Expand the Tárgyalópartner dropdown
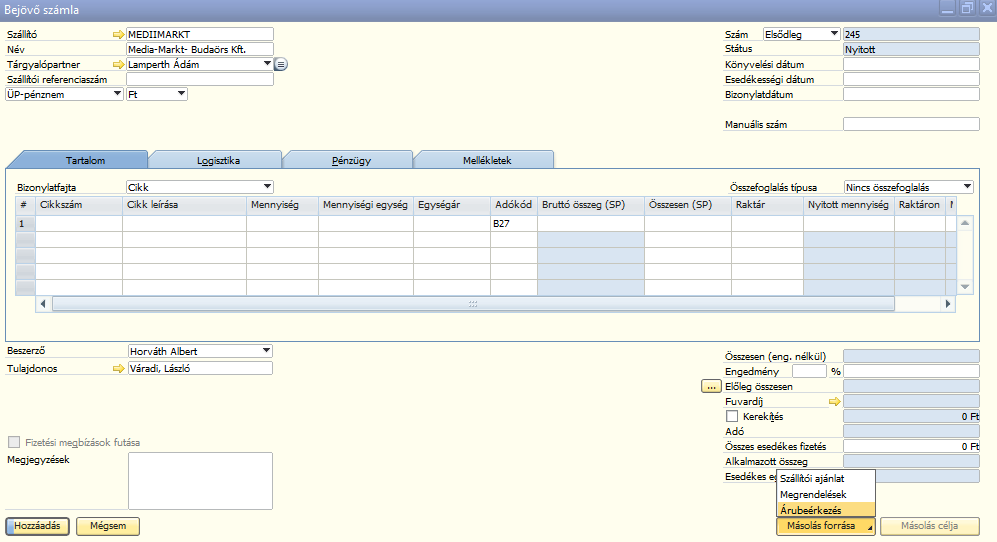Viewport: 997px width, 542px height. (267, 64)
